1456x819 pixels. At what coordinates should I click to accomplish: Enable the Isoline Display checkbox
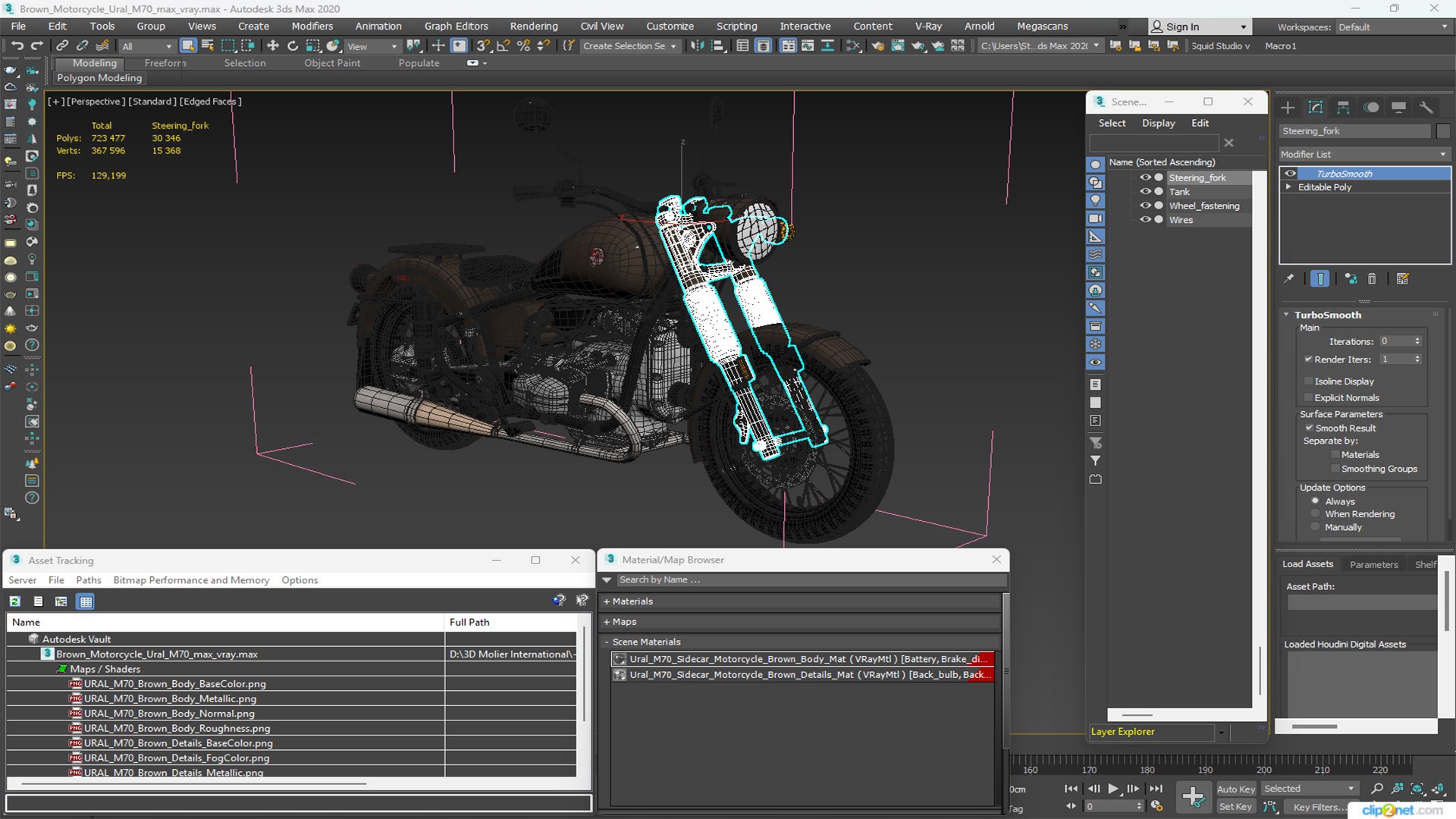pos(1308,381)
